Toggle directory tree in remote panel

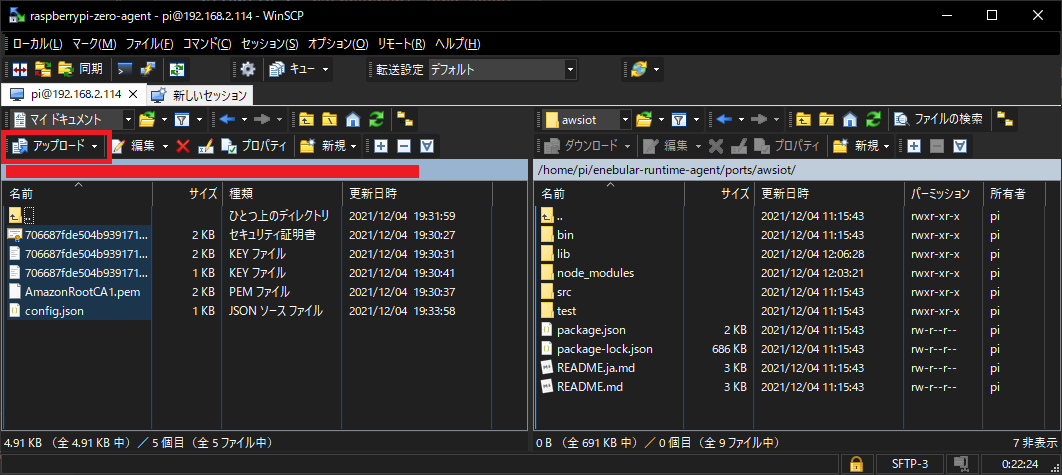click(1005, 120)
